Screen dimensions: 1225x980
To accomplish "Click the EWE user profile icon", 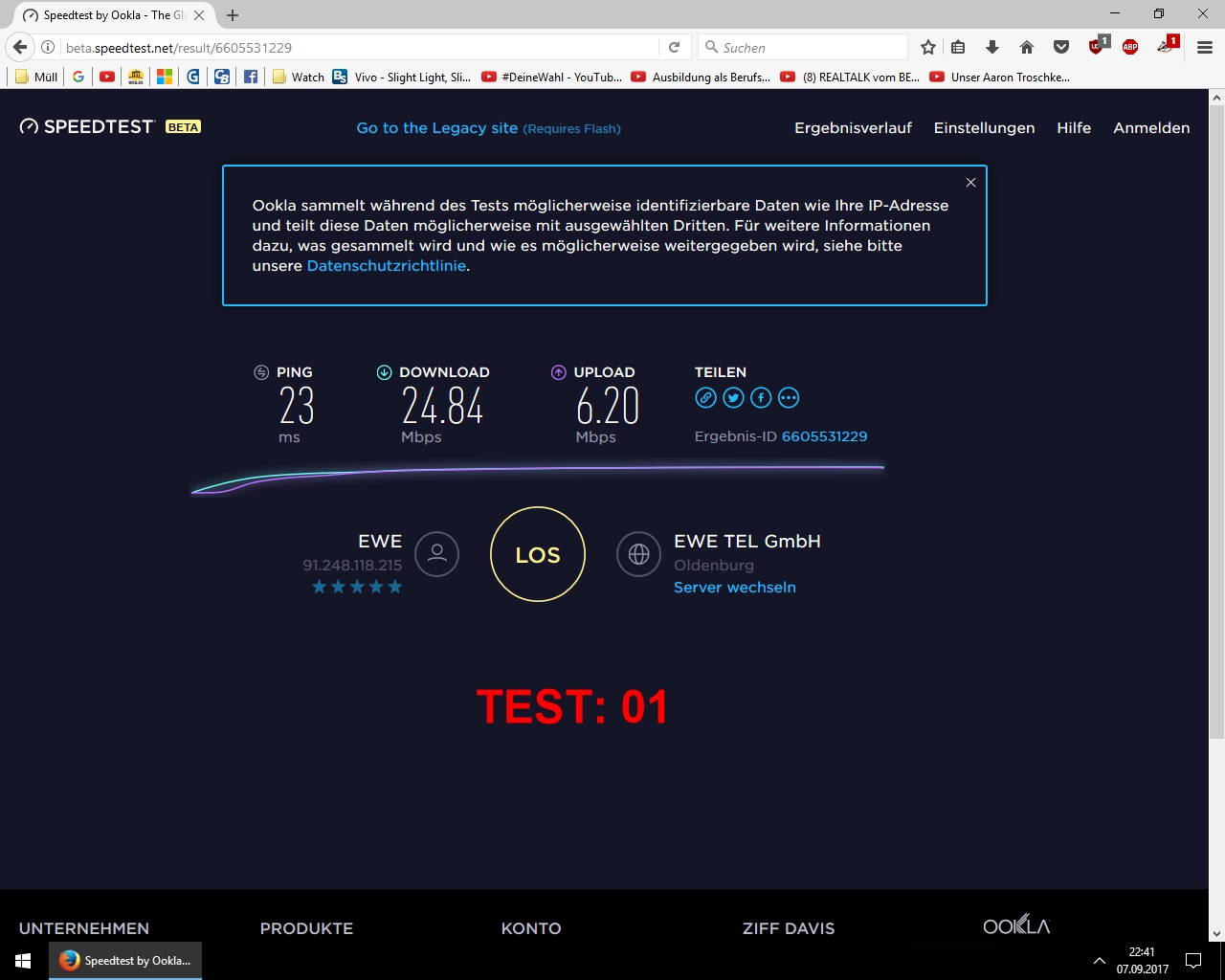I will (x=437, y=554).
